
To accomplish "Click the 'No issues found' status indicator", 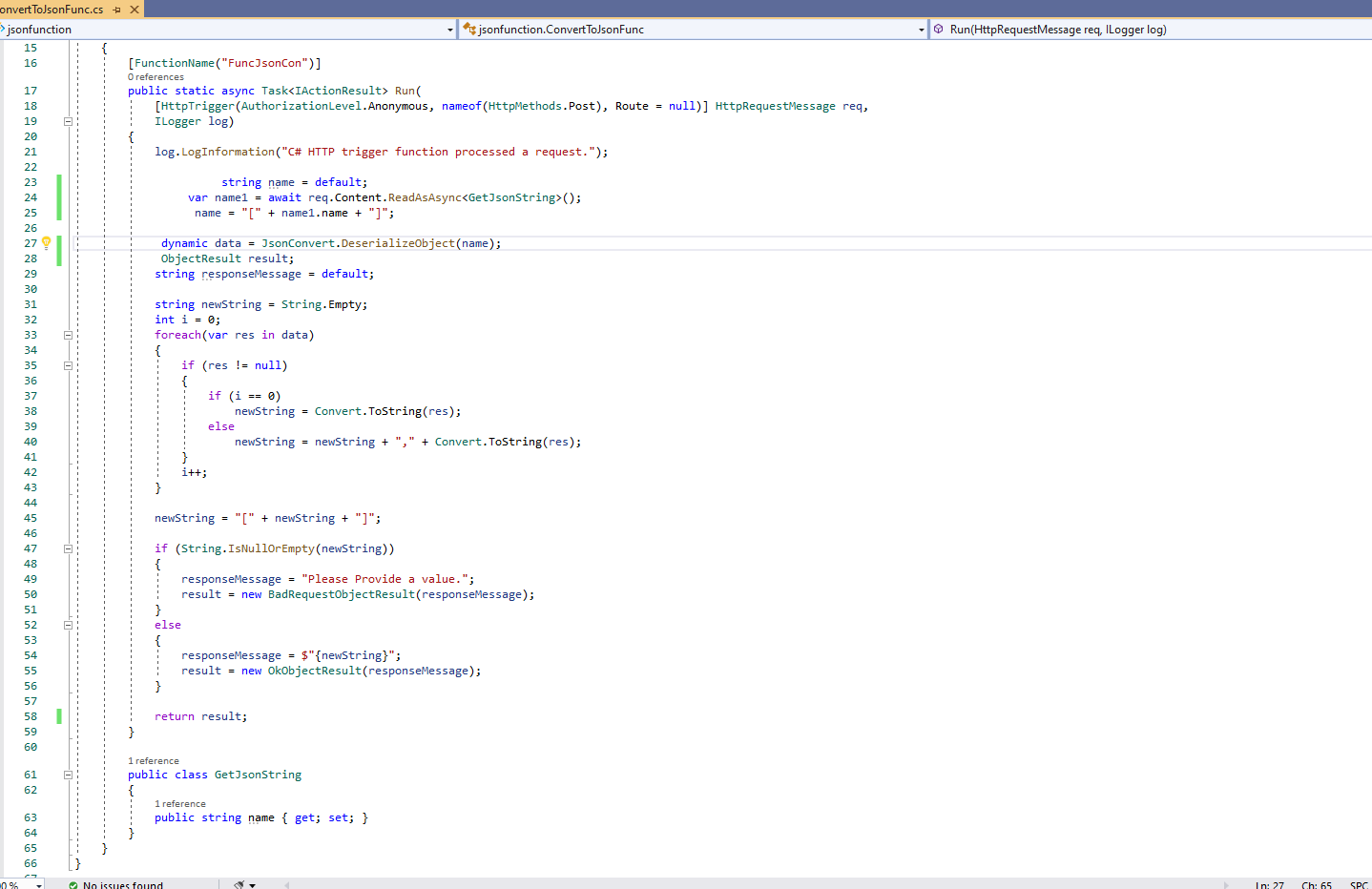I will (115, 885).
